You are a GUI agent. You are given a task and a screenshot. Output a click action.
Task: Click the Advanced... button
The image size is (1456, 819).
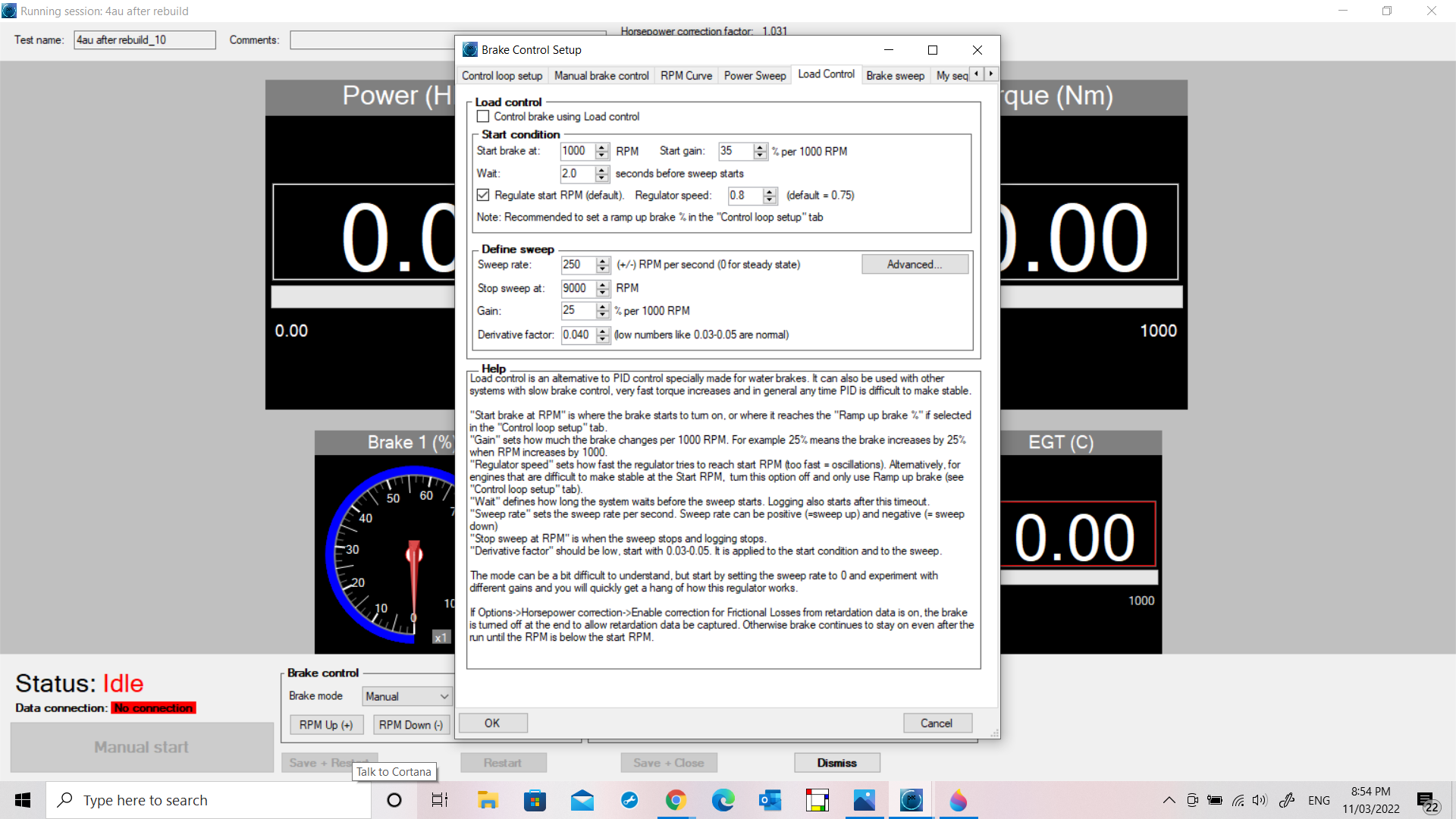click(915, 264)
